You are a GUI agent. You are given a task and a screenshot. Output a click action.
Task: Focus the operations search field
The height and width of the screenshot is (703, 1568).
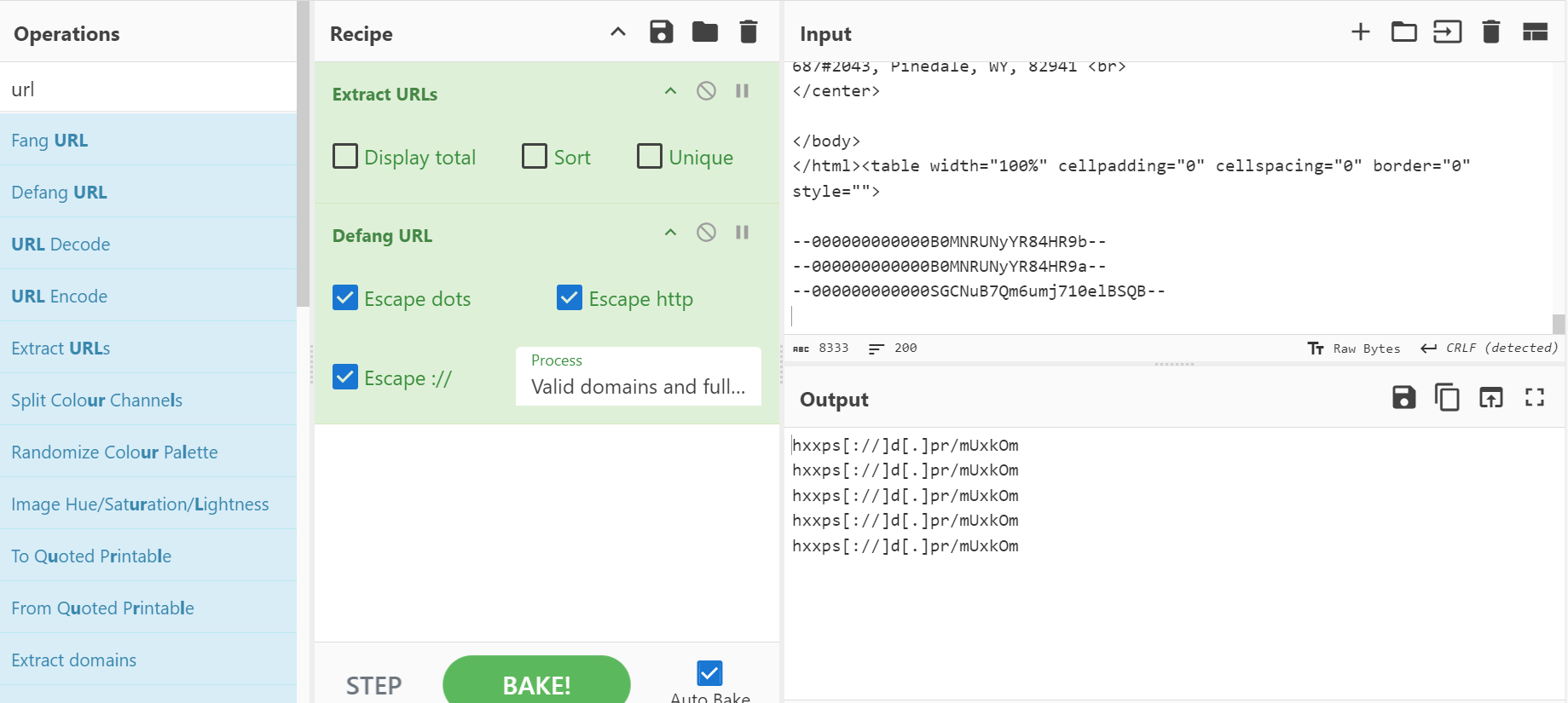[148, 89]
